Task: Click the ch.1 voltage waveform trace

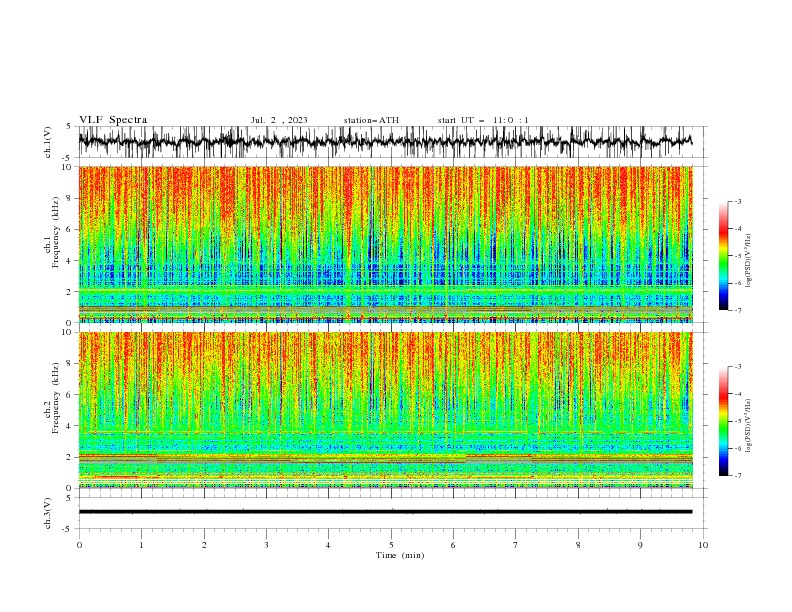Action: [x=385, y=142]
